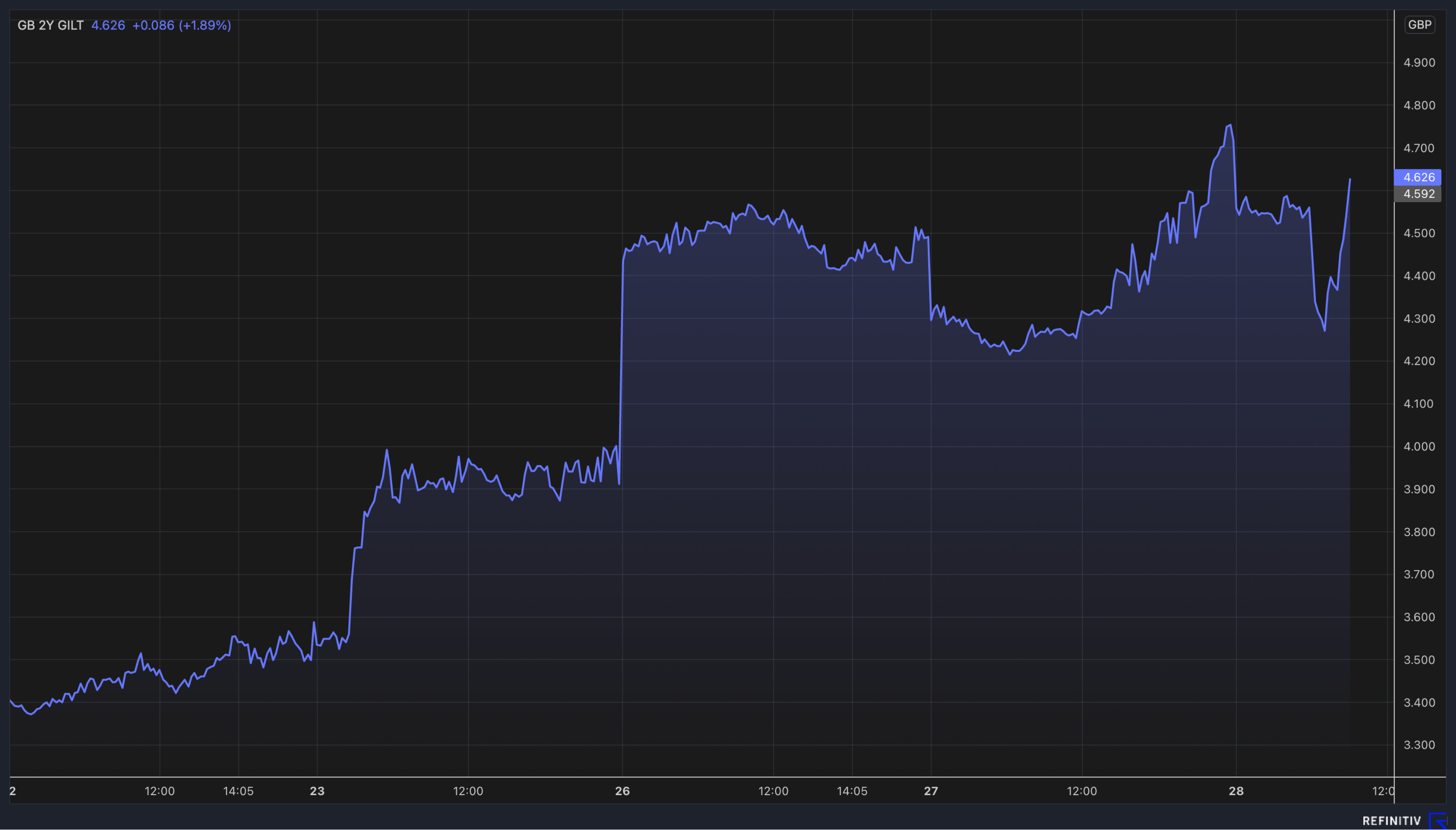Click the 4.900 y-axis label
The width and height of the screenshot is (1456, 830).
[x=1419, y=63]
